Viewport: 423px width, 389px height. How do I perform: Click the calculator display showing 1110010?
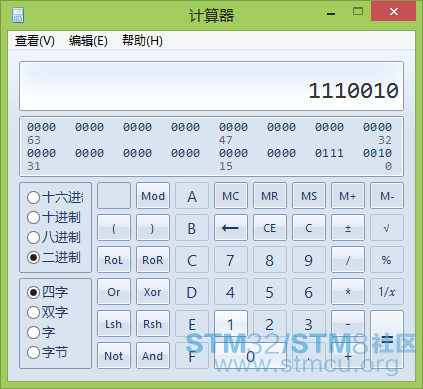click(211, 86)
